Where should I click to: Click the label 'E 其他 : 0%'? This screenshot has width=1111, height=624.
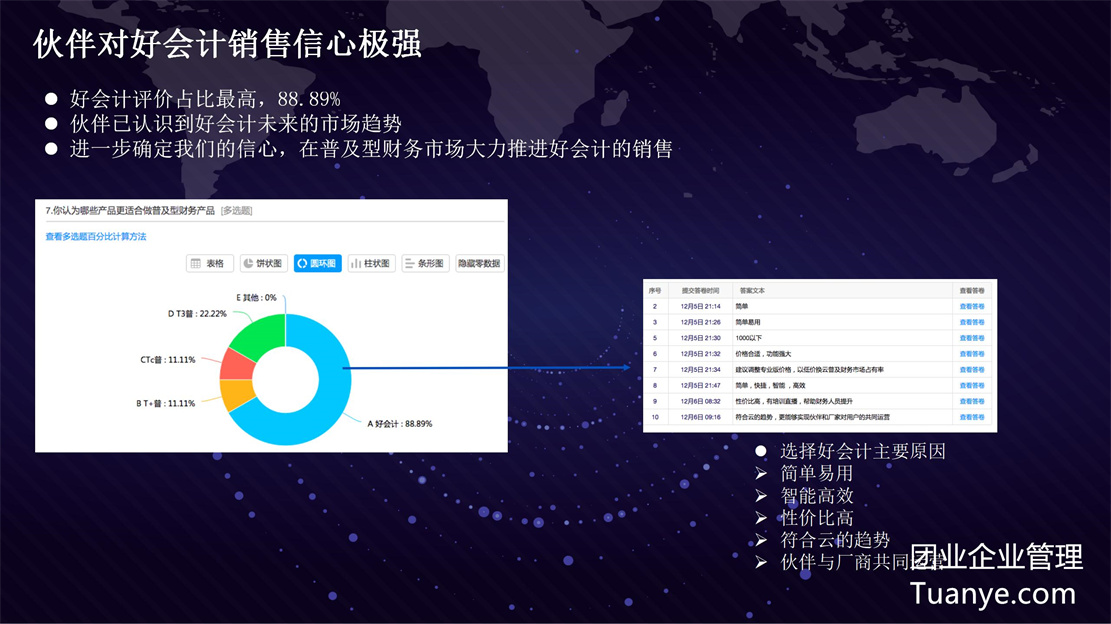click(x=256, y=297)
